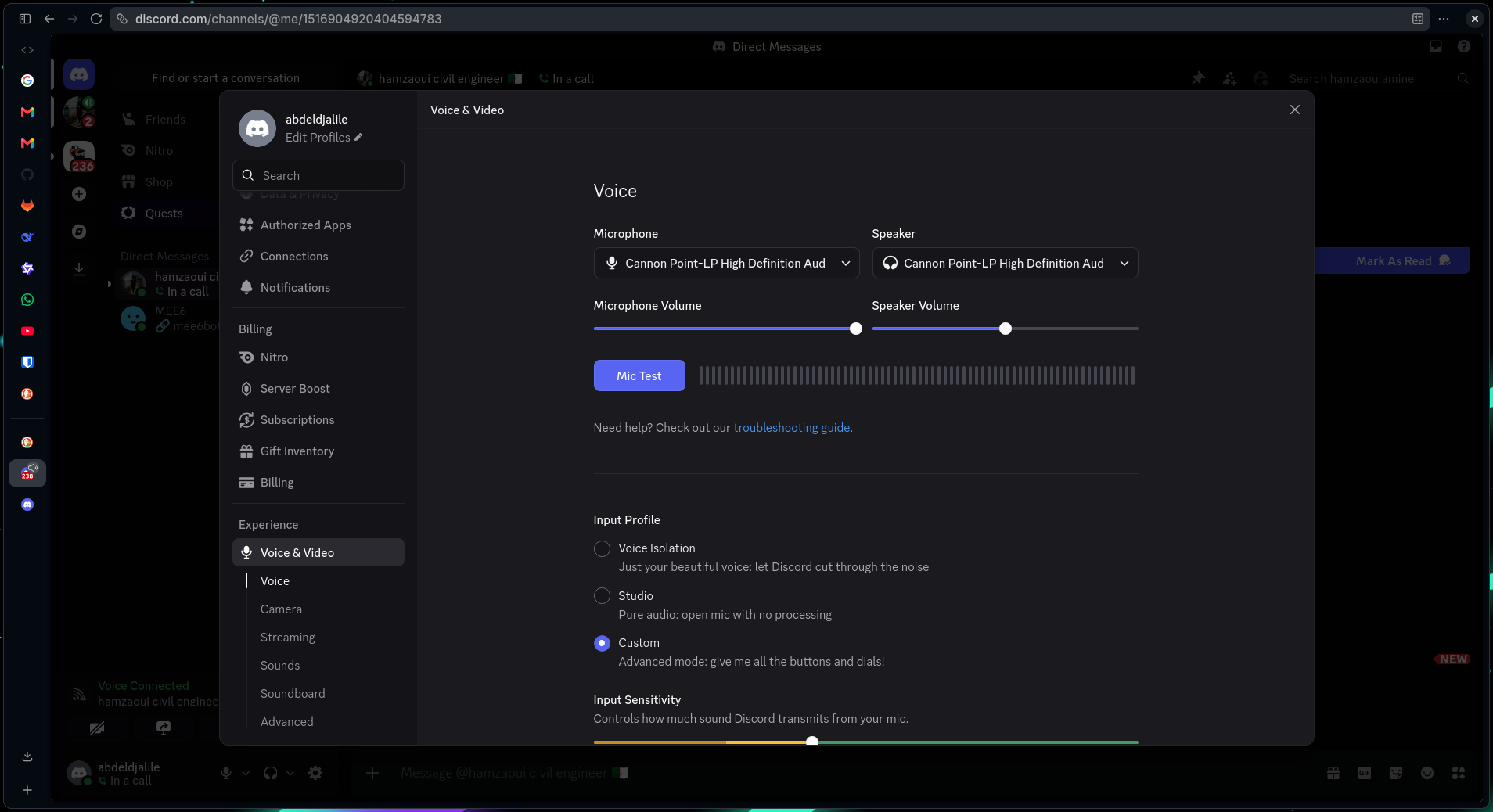The height and width of the screenshot is (812, 1493).
Task: Open Quests in the Discord sidebar
Action: click(x=164, y=213)
